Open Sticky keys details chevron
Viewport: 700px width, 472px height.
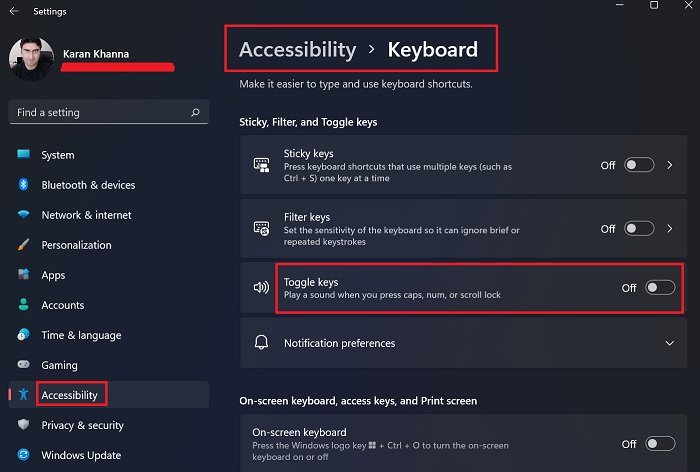click(670, 165)
